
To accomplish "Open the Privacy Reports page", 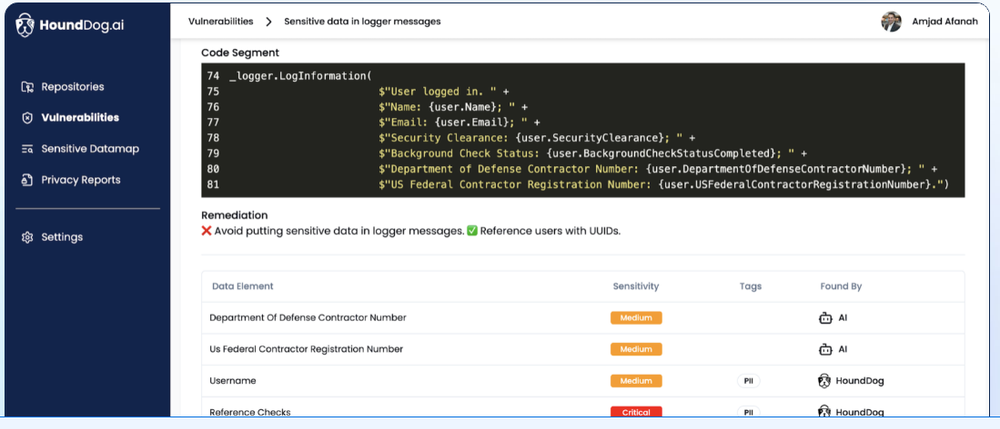I will tap(80, 180).
